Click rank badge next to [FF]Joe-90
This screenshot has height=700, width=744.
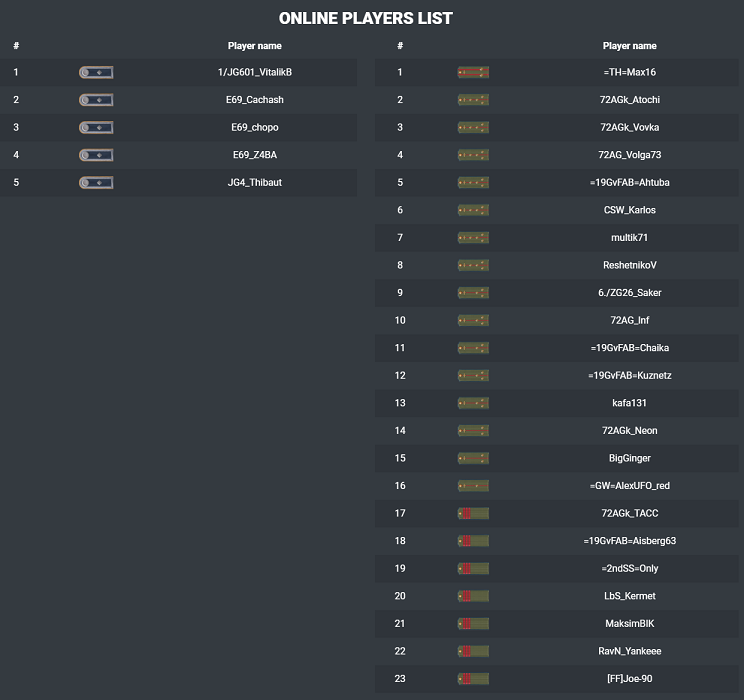[473, 679]
